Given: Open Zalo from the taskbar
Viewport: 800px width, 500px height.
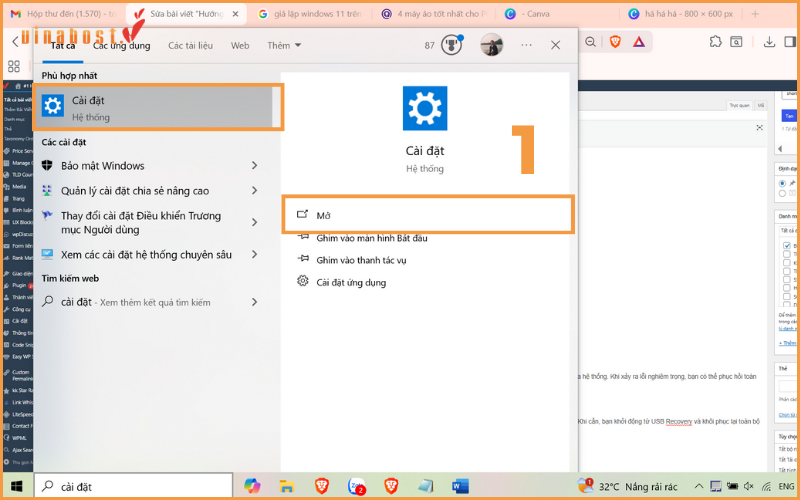Looking at the screenshot, I should tap(356, 486).
